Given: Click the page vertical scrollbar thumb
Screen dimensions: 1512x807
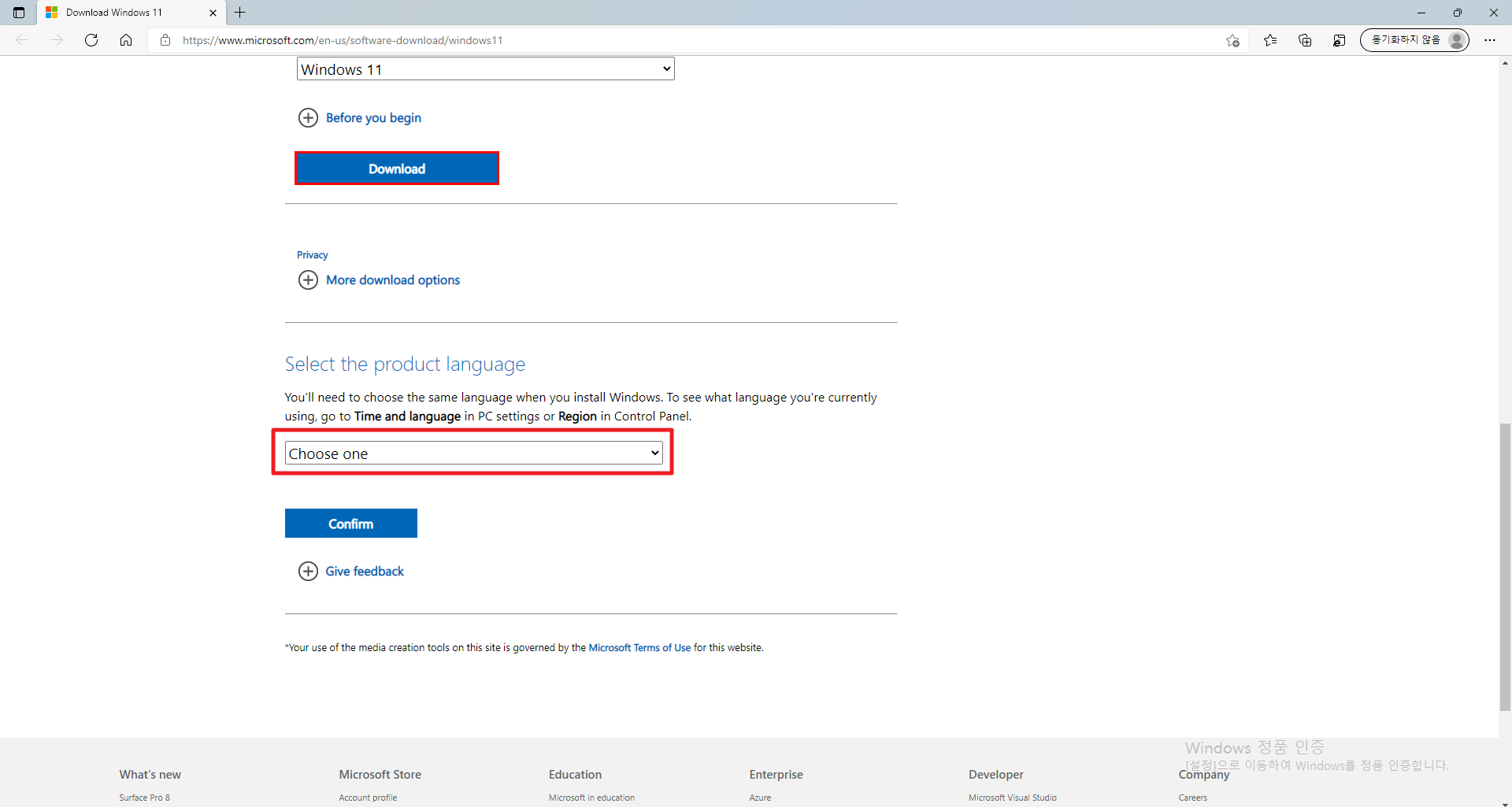Looking at the screenshot, I should pos(1505,567).
